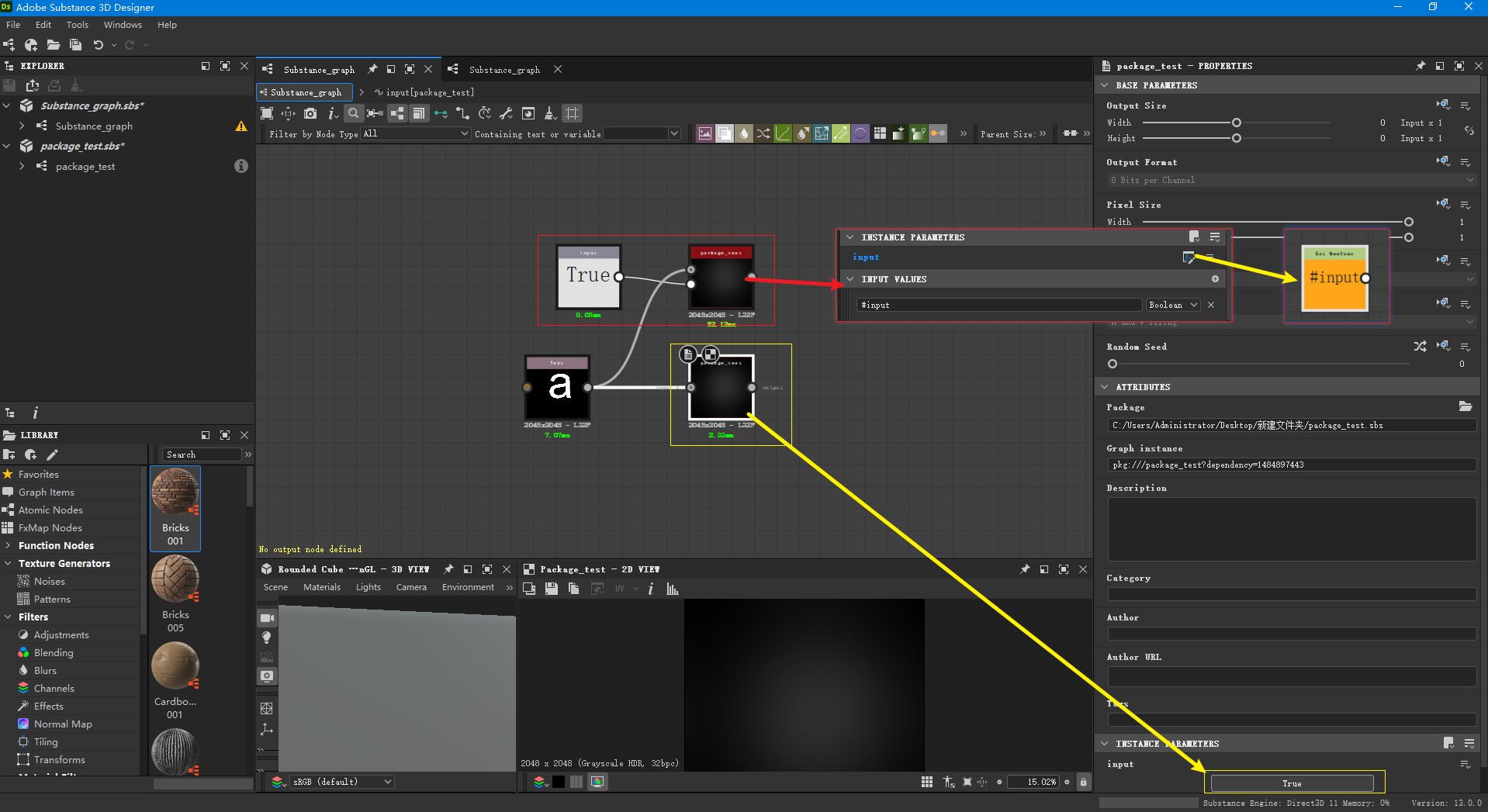Click the Library search field

click(x=200, y=454)
